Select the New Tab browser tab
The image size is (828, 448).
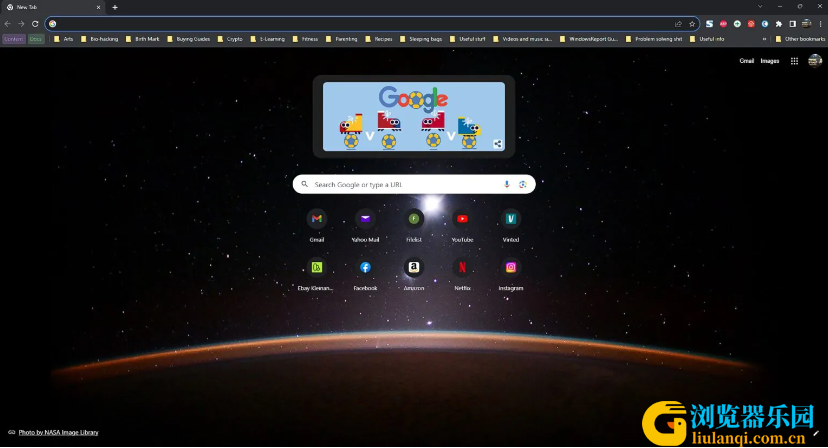tap(52, 7)
